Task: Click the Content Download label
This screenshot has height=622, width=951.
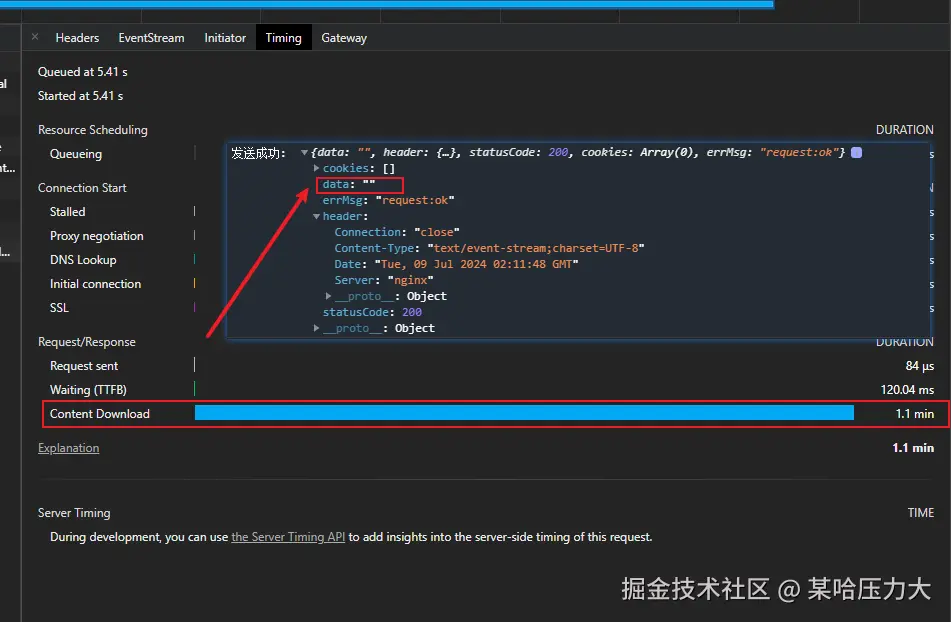Action: pos(99,414)
